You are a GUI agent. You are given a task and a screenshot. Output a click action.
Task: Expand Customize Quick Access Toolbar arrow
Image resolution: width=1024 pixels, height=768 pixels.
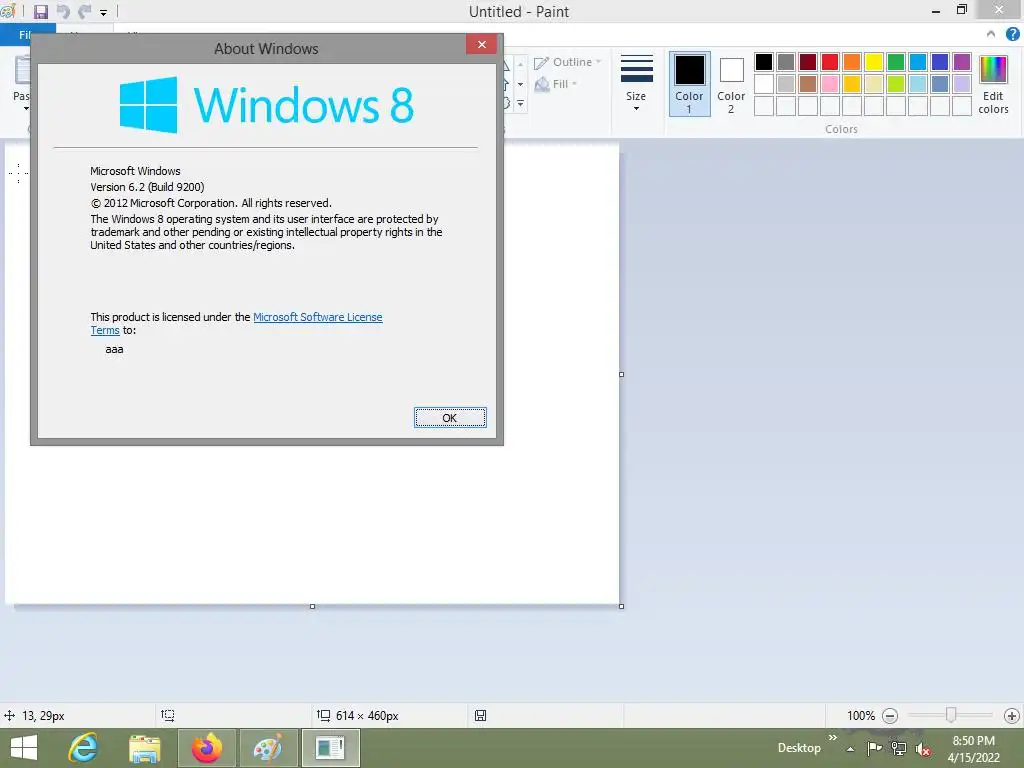coord(103,12)
